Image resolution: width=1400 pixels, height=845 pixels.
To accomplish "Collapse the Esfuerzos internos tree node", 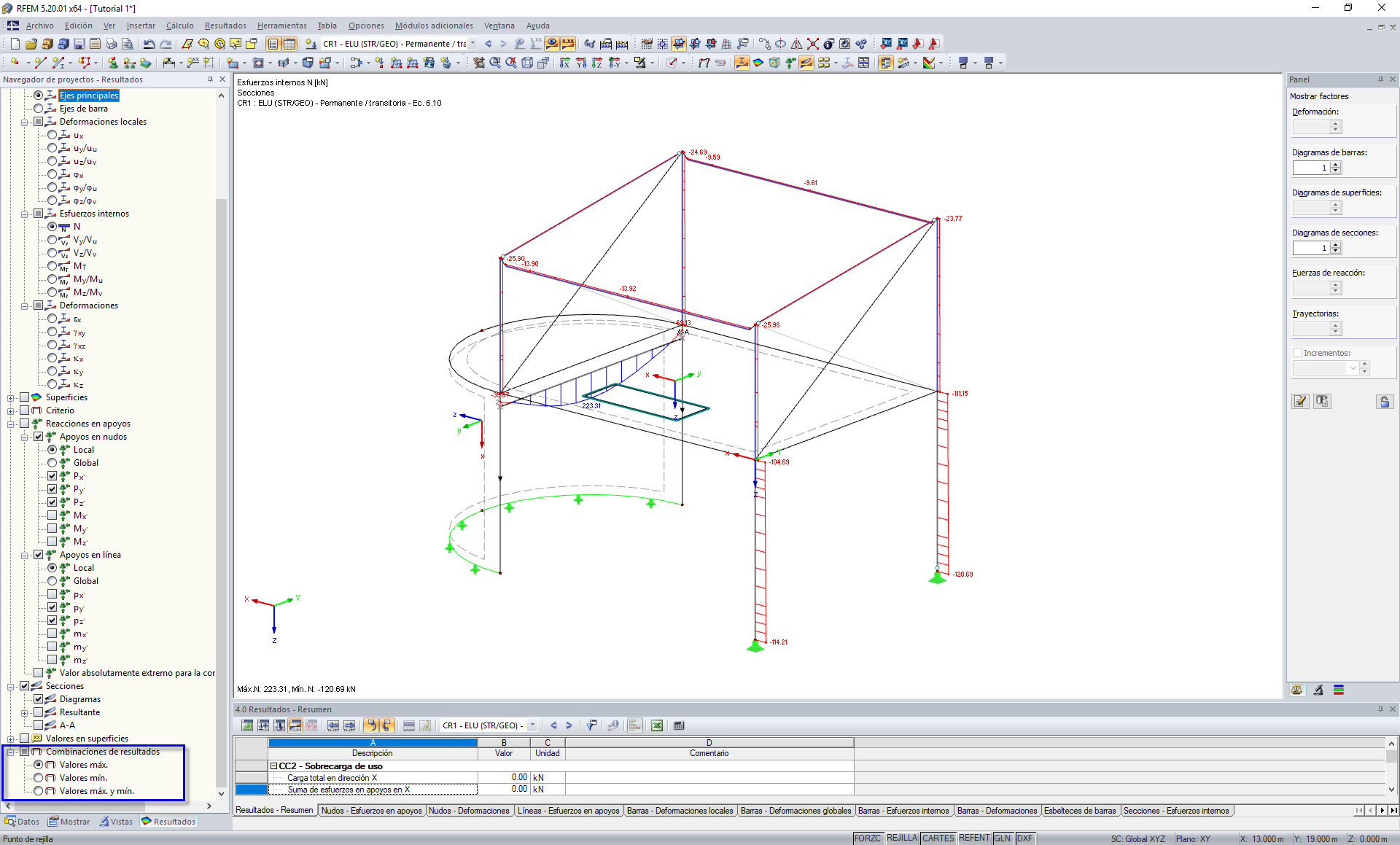I will tap(24, 214).
